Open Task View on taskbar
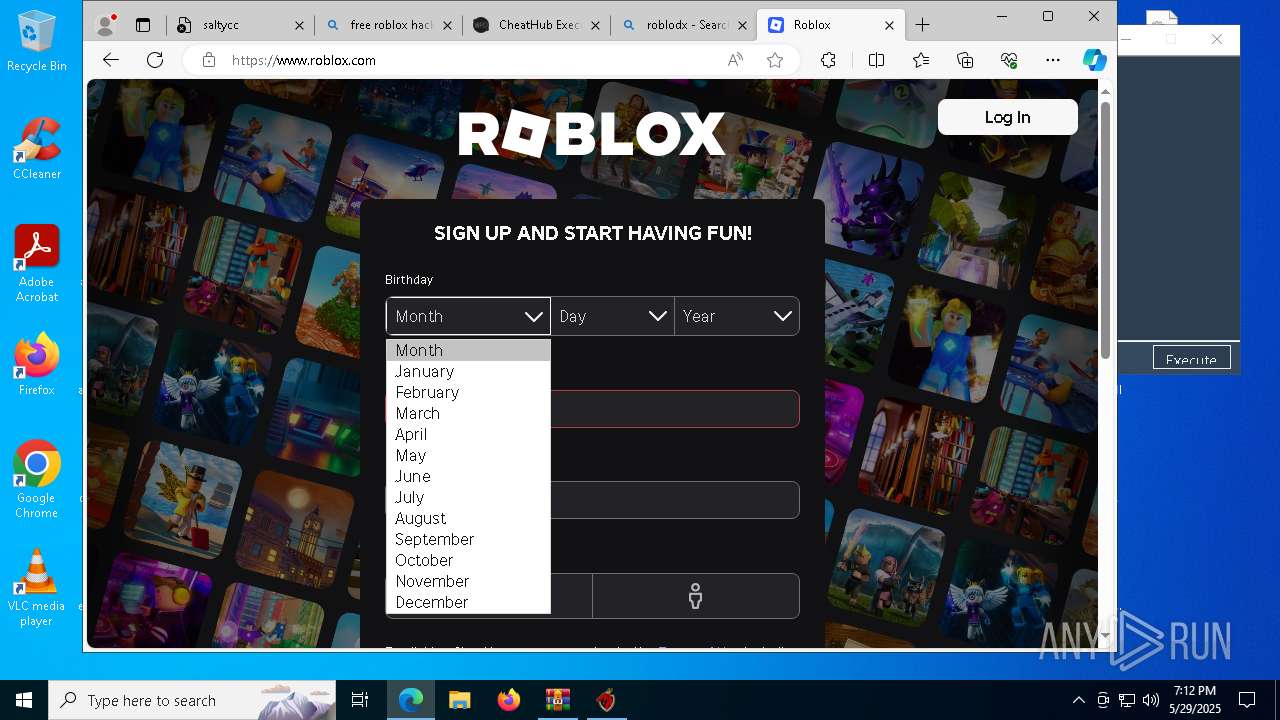The image size is (1280, 720). [x=360, y=700]
